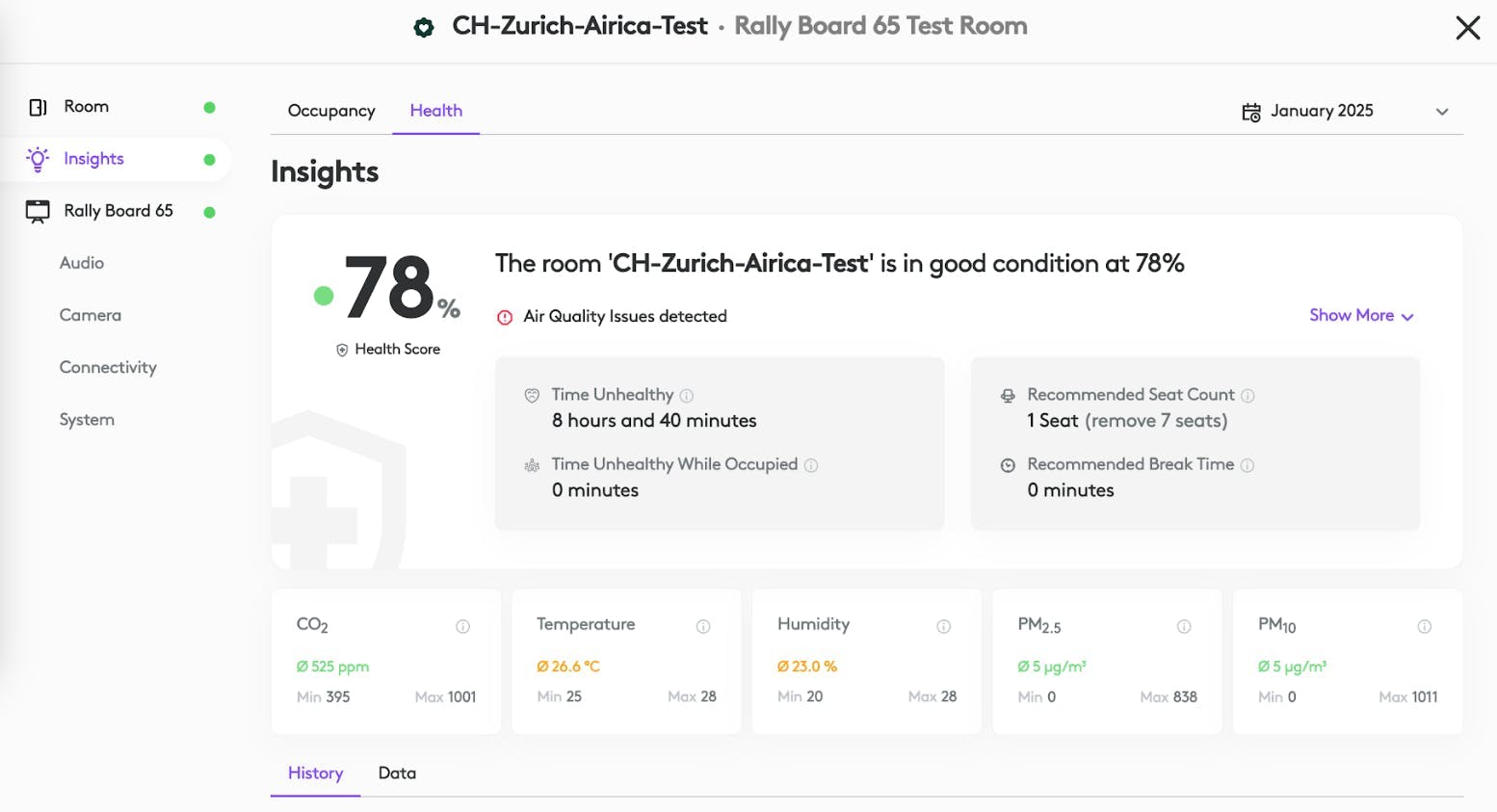Click the Temperature card info icon
The height and width of the screenshot is (812, 1497).
(703, 626)
